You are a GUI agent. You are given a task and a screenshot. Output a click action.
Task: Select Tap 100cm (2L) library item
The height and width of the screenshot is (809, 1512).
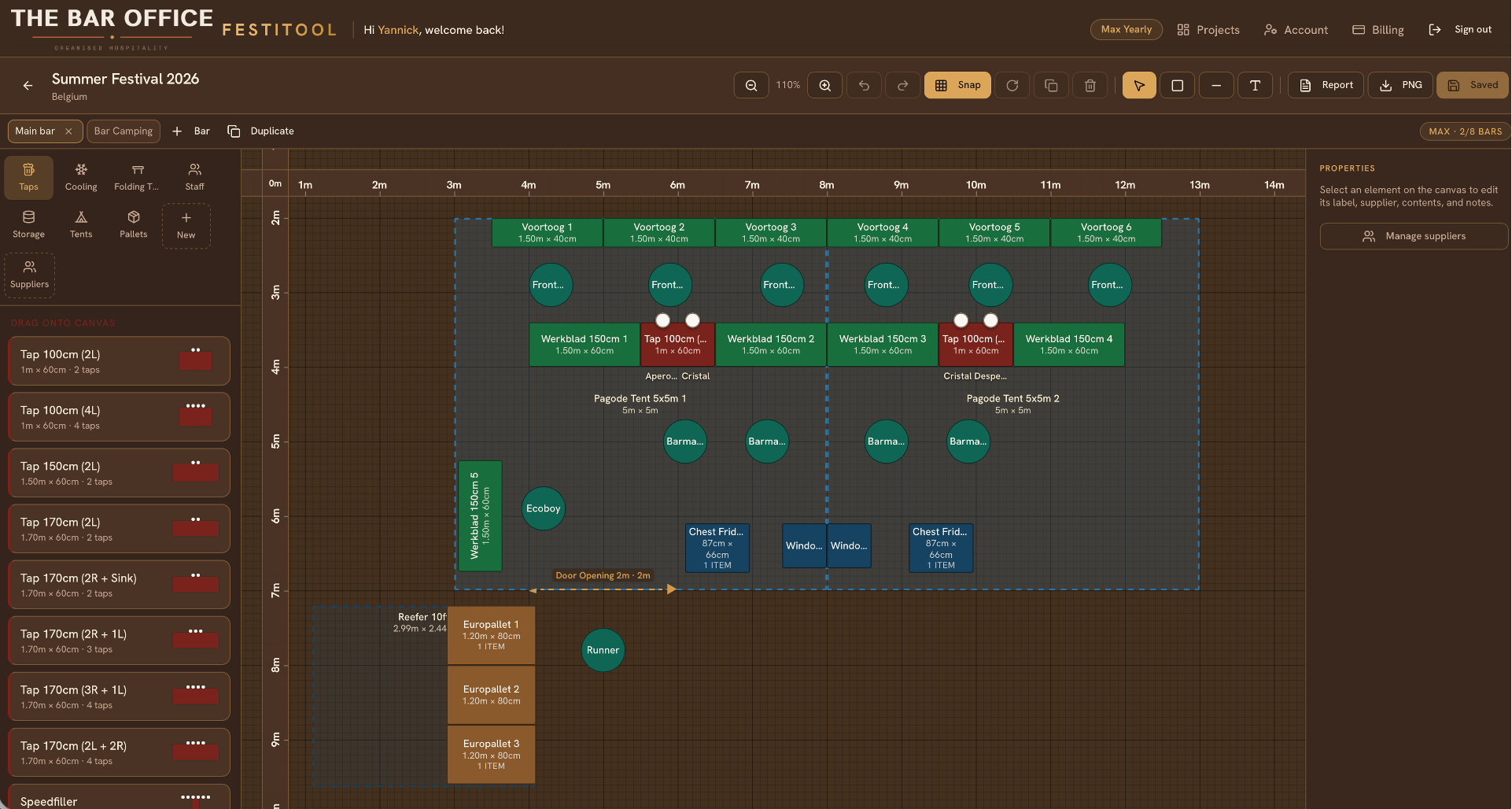119,361
